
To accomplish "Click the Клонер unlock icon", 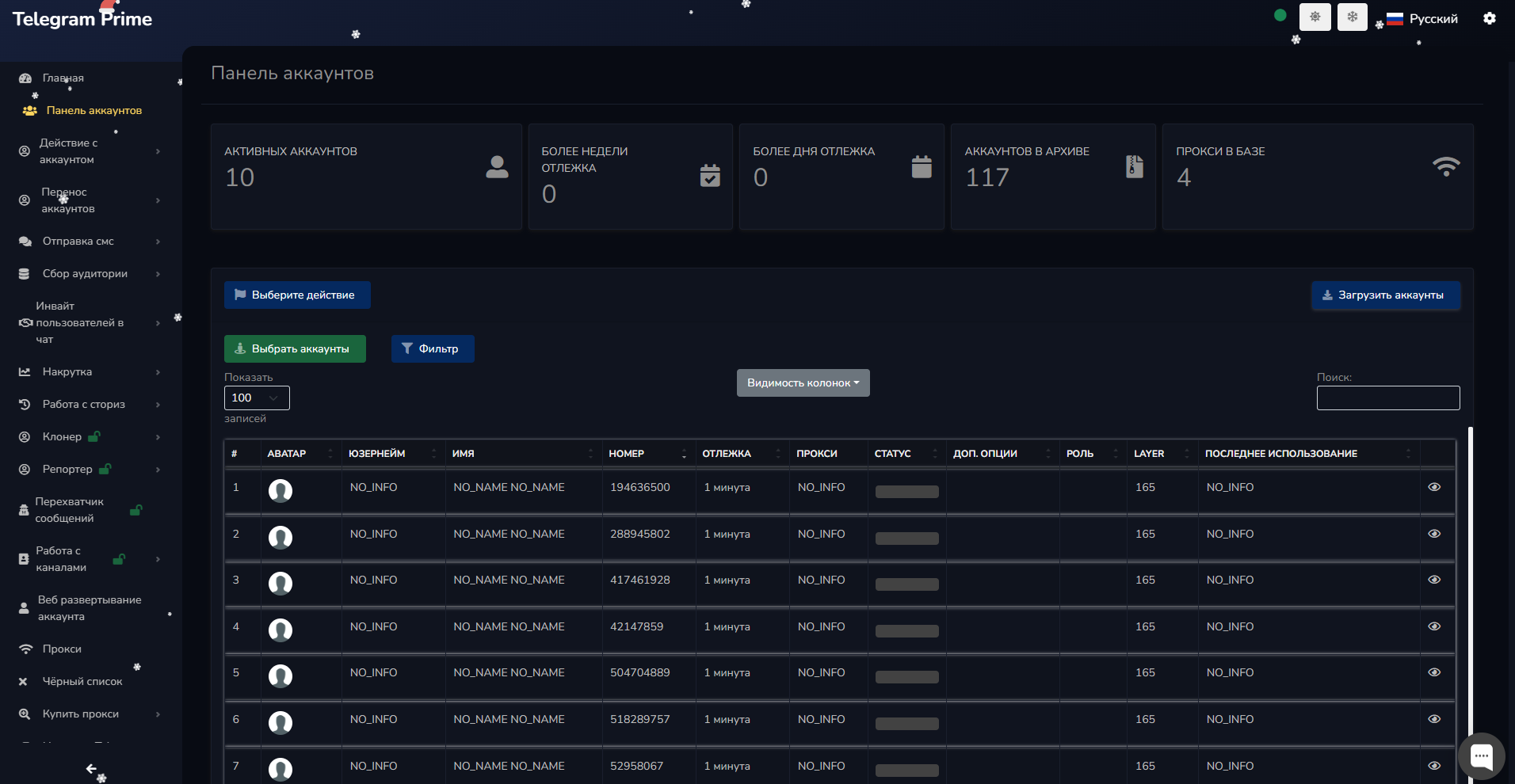I will pyautogui.click(x=94, y=436).
